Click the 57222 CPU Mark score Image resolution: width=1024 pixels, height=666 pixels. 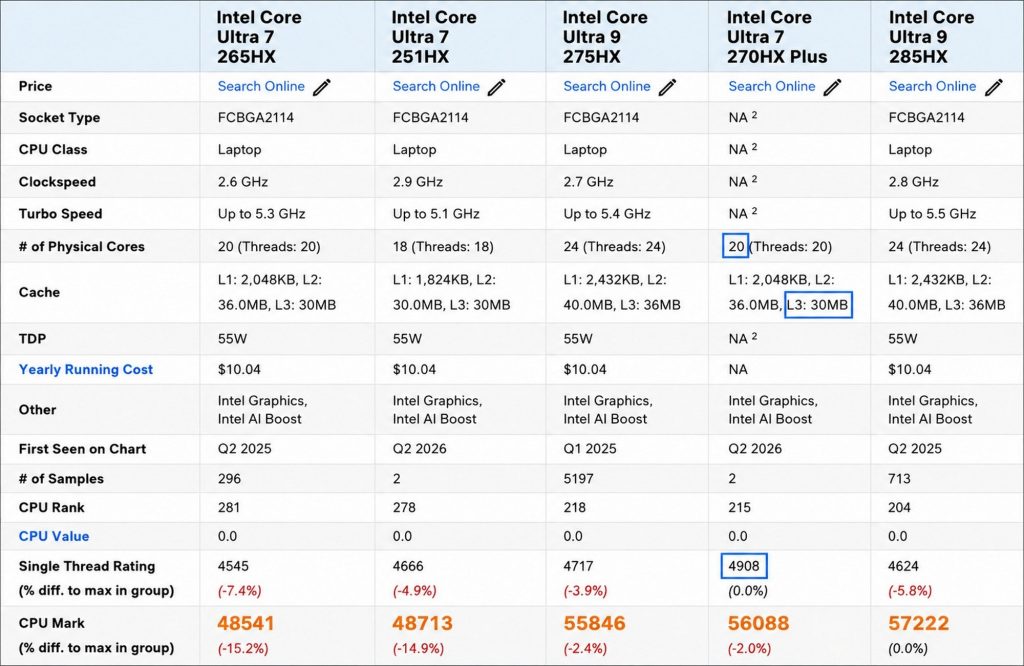918,623
